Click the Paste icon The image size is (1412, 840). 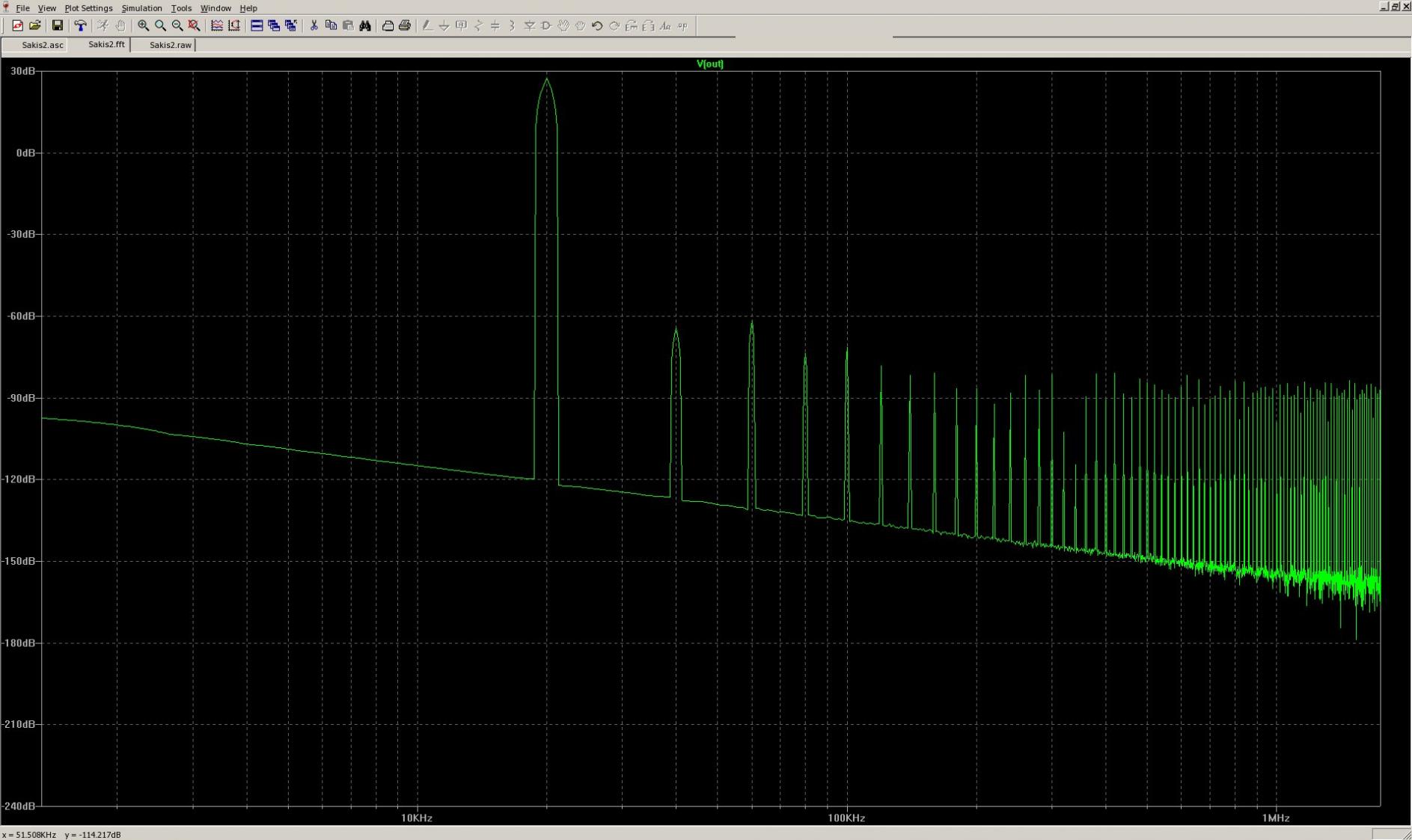coord(348,26)
